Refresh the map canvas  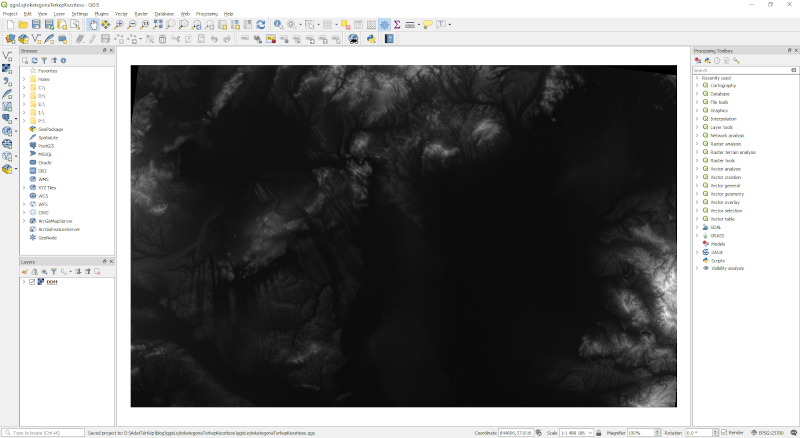(261, 25)
